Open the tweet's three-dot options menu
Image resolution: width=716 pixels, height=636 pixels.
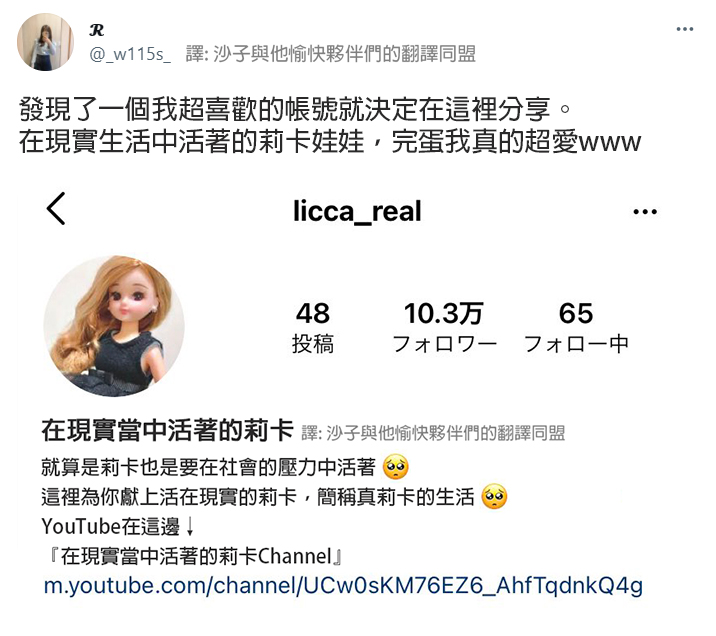(x=684, y=29)
